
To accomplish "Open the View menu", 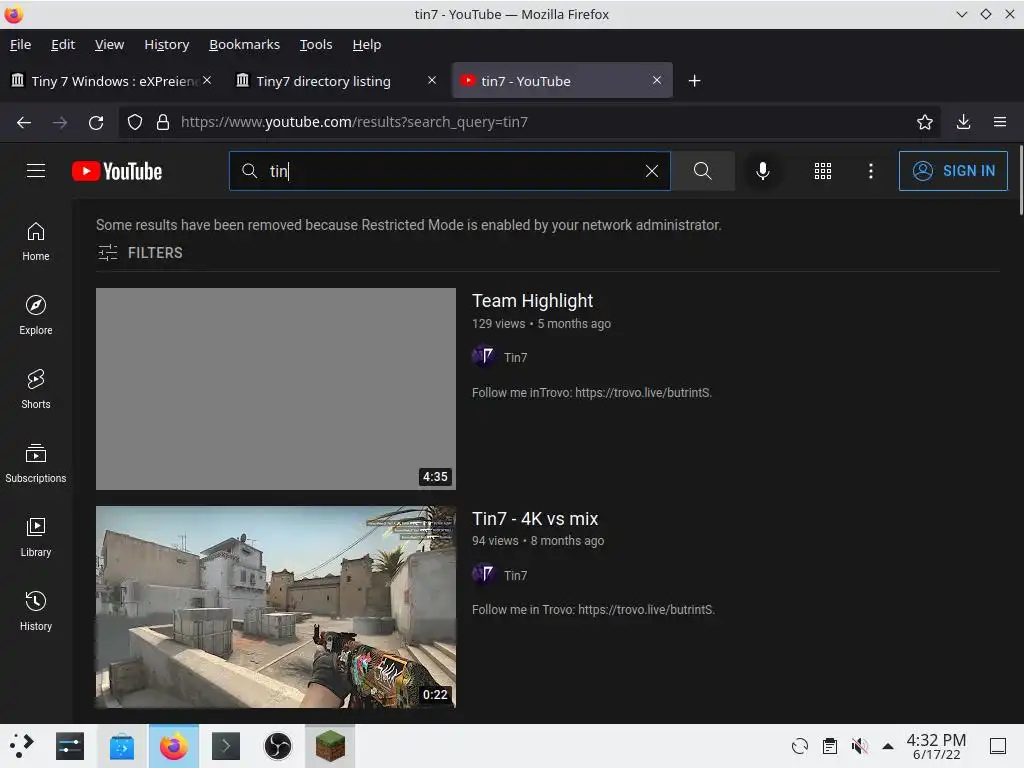I will coord(109,44).
